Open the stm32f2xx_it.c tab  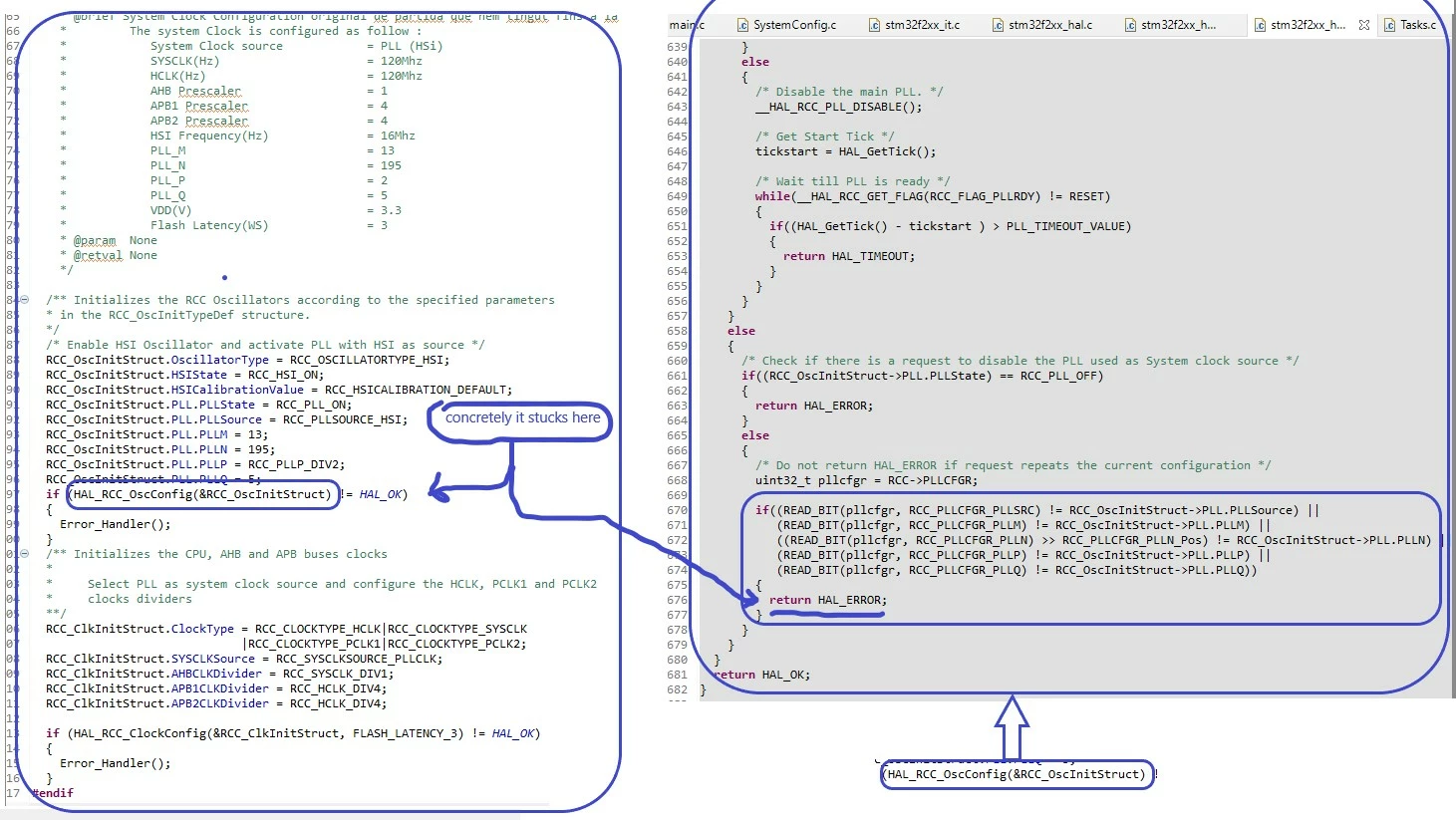(914, 25)
